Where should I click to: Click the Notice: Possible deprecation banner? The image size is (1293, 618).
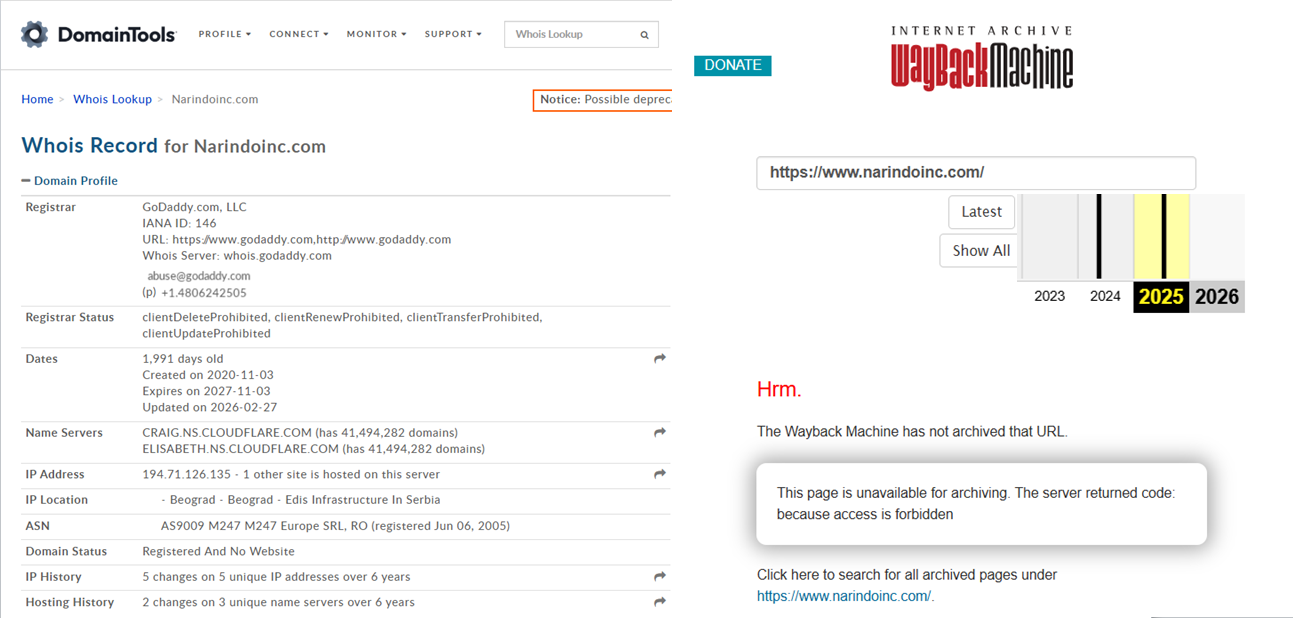[x=603, y=100]
